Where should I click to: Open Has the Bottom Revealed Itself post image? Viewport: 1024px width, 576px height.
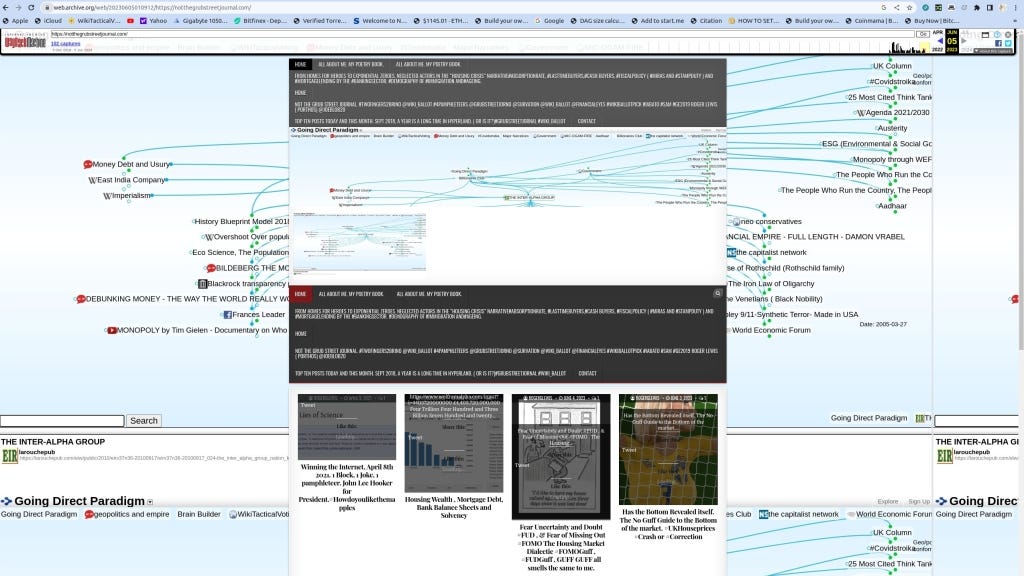(x=668, y=449)
